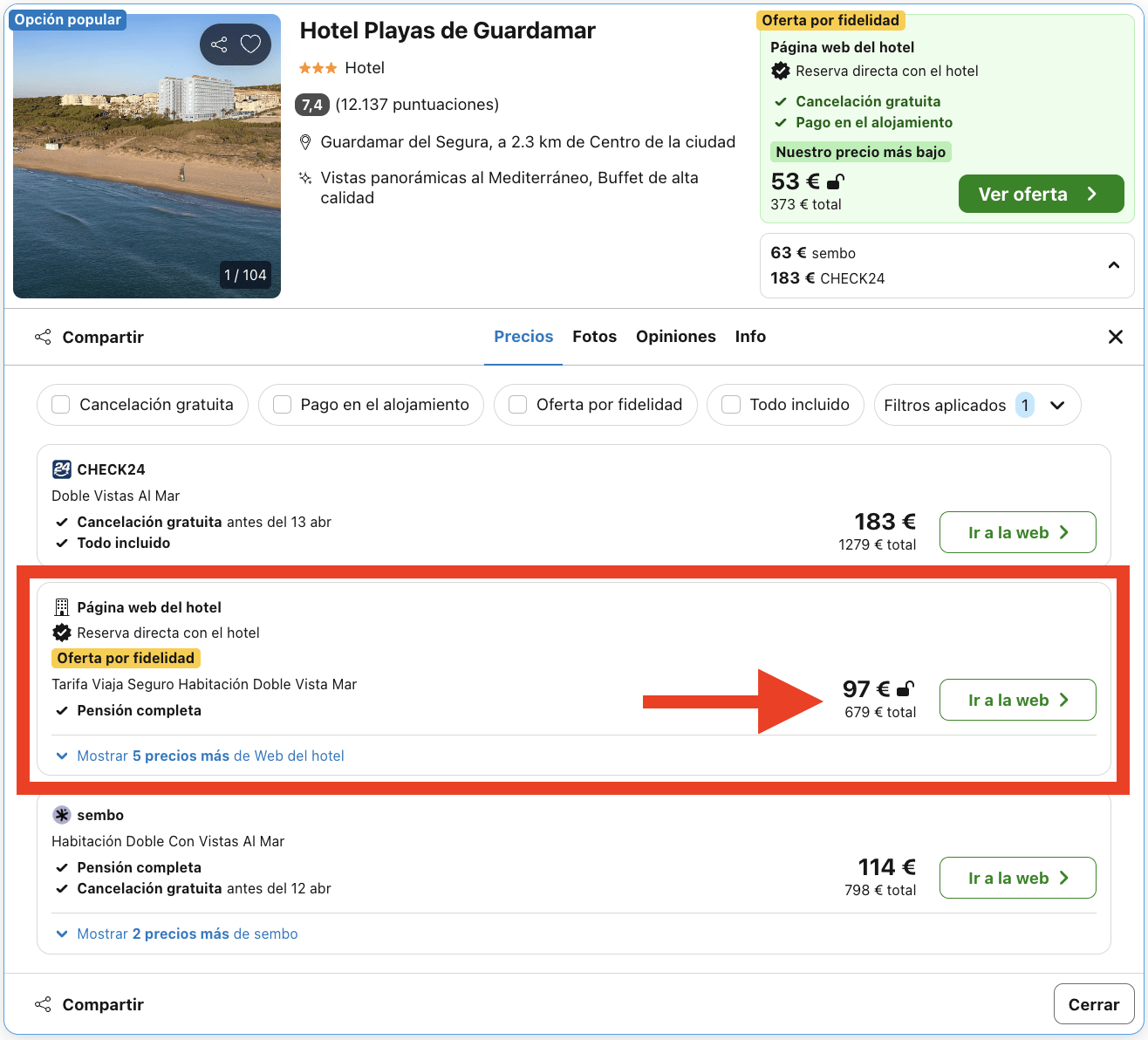Open the Filtros aplicados dropdown

tap(977, 405)
